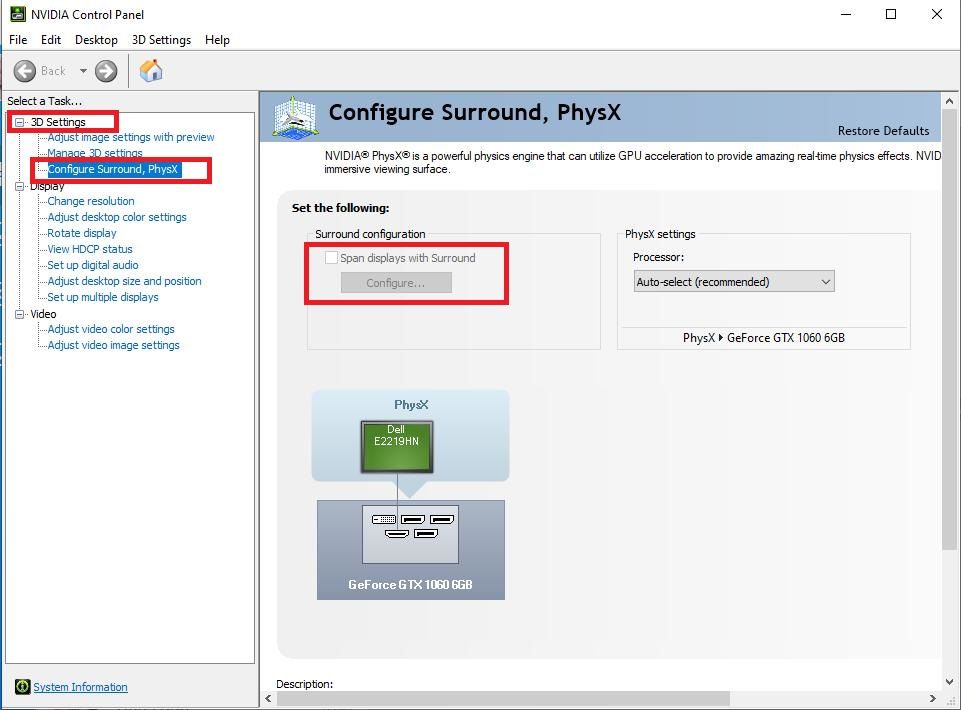Open the Back history dropdown arrow

point(83,71)
